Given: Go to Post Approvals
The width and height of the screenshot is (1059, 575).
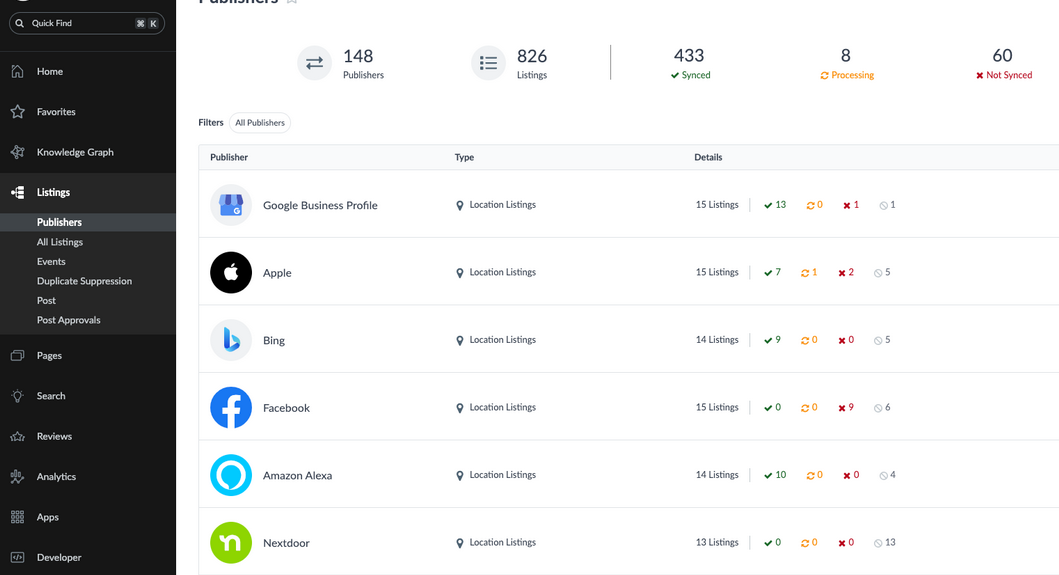Looking at the screenshot, I should tap(68, 320).
